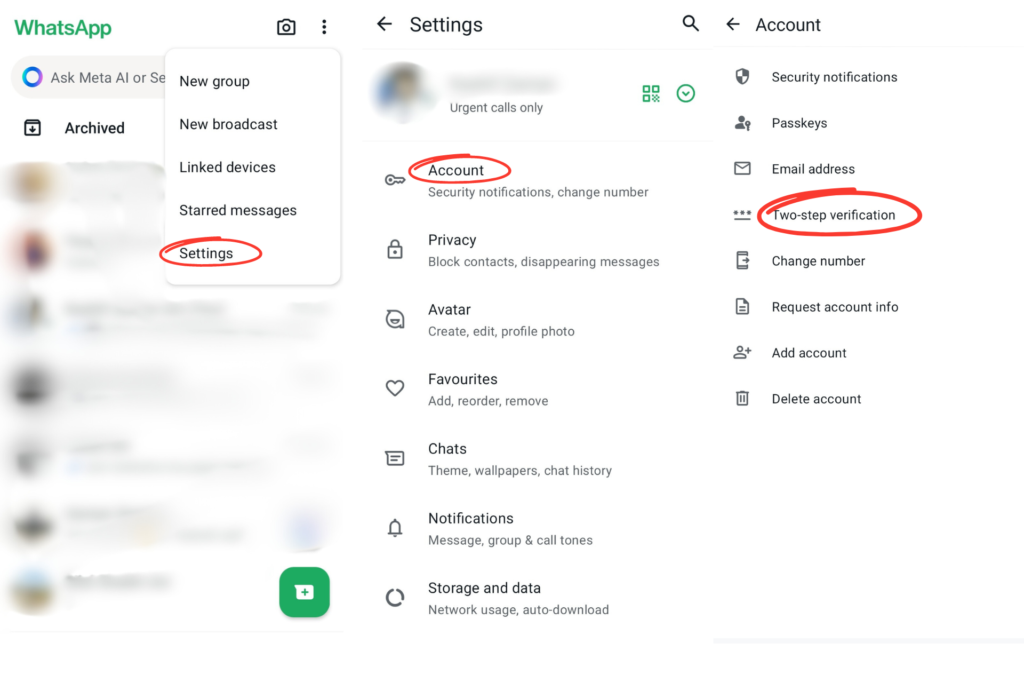
Task: Go back from the Settings screen
Action: 385,24
